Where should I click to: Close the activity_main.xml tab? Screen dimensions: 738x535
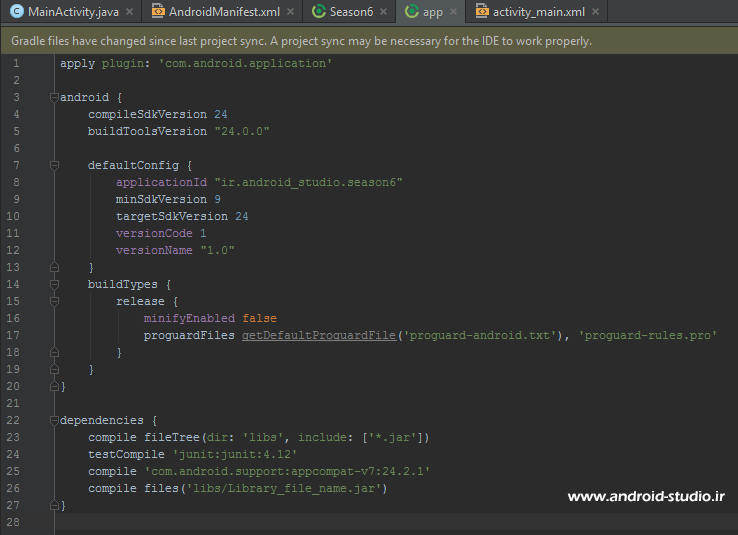[594, 13]
